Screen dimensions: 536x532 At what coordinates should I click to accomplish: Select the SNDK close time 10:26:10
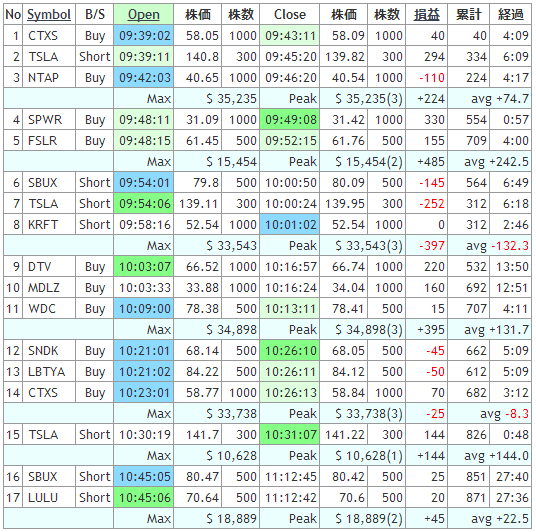point(290,350)
